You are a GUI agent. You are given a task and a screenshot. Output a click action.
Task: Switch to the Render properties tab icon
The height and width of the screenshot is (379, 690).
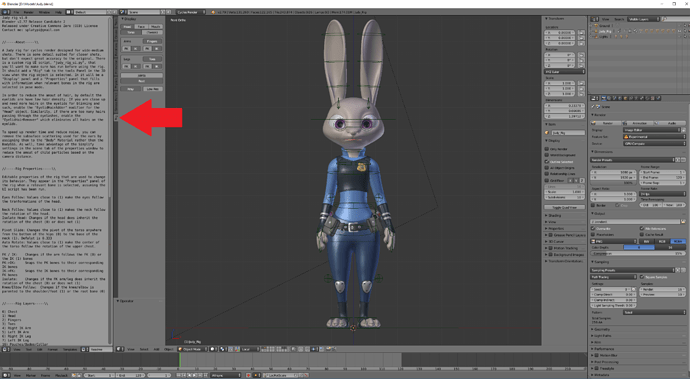click(x=605, y=98)
